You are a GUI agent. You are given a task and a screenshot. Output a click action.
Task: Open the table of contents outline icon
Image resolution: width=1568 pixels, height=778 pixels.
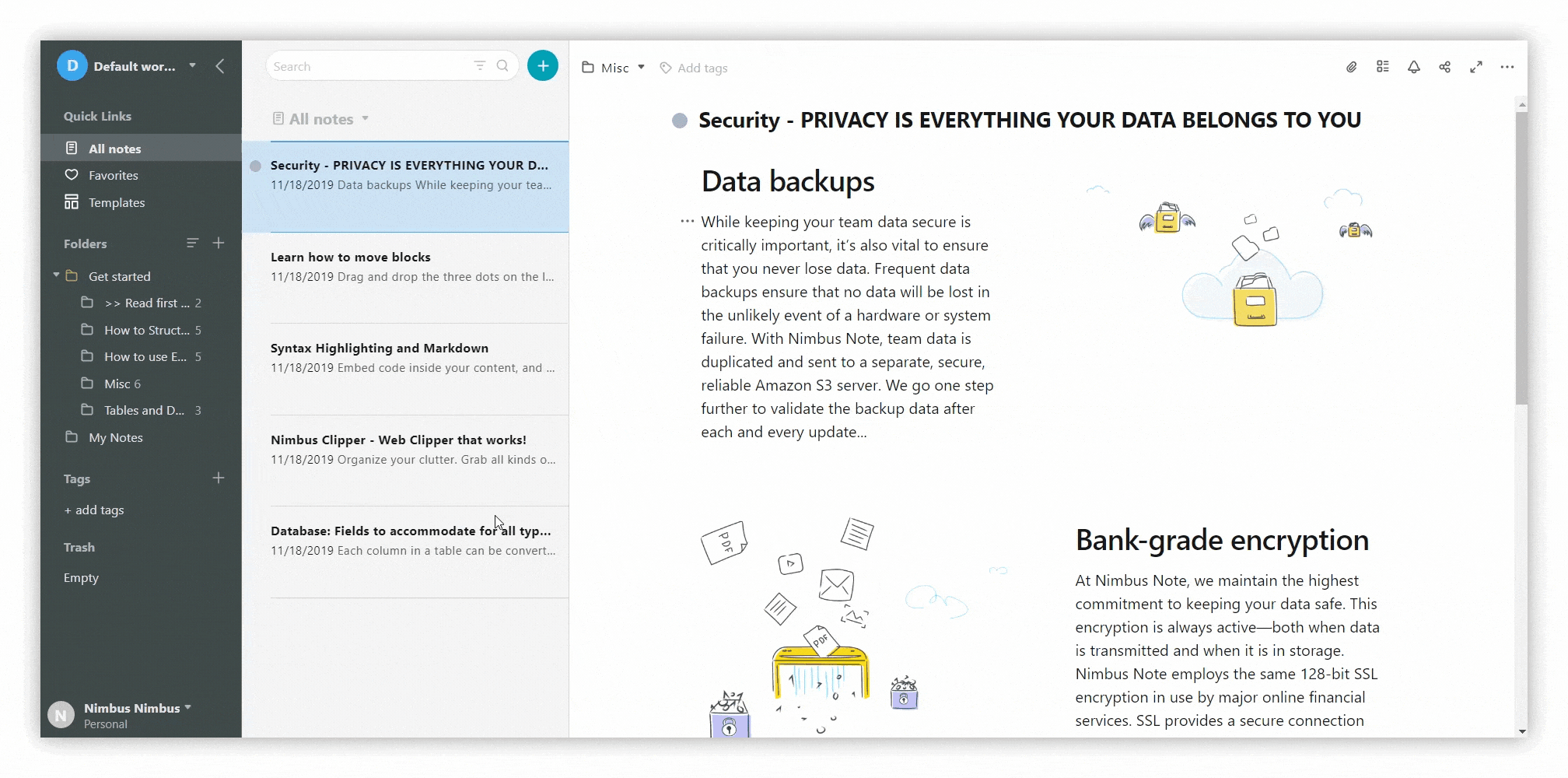[x=1382, y=67]
